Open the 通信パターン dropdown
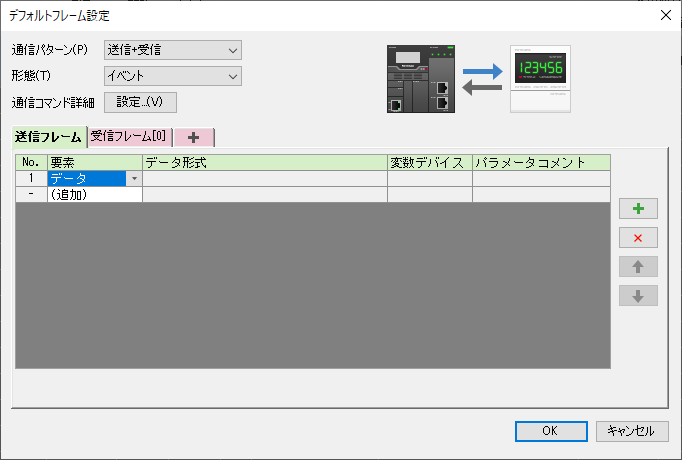 tap(173, 50)
